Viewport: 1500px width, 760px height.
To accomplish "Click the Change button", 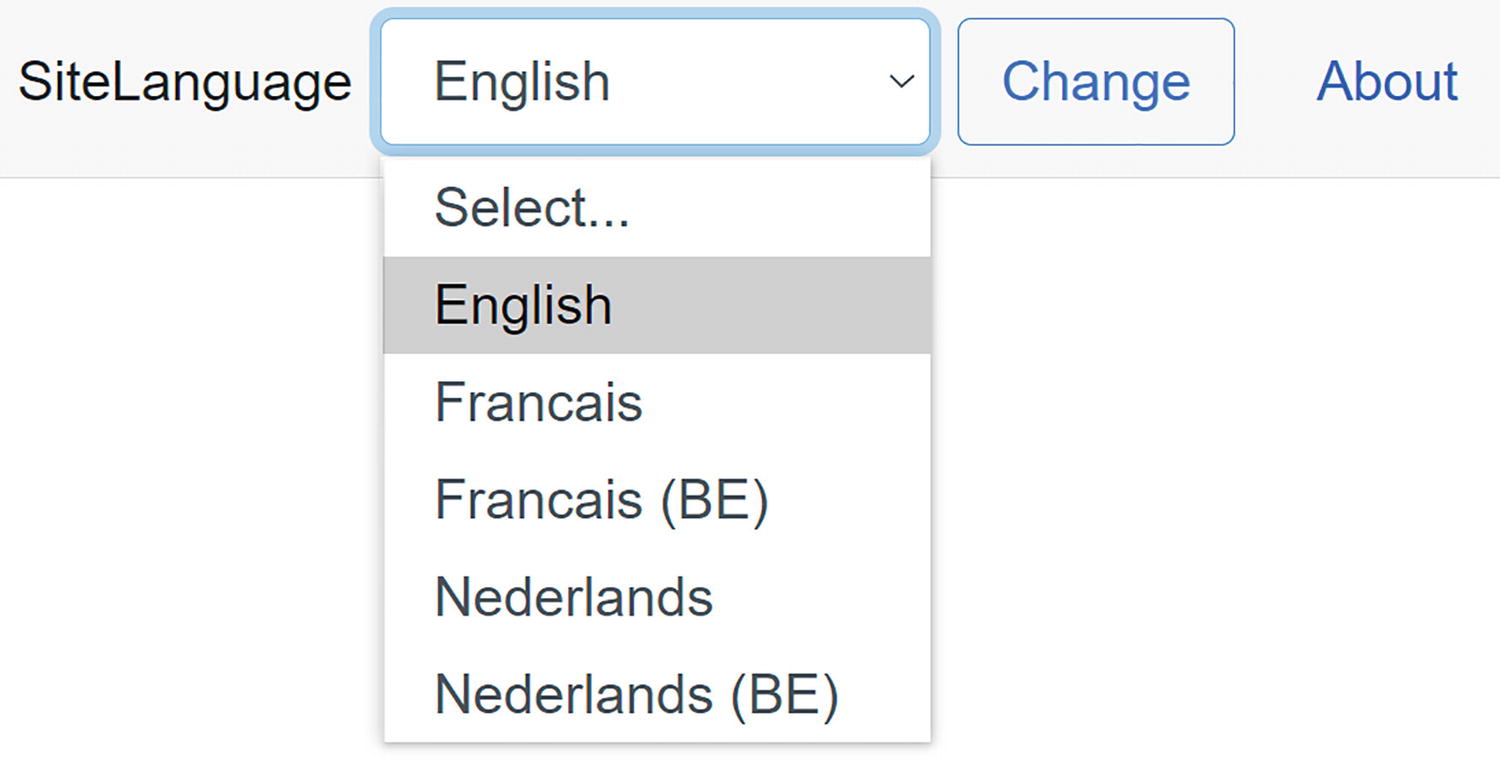I will [x=1095, y=82].
